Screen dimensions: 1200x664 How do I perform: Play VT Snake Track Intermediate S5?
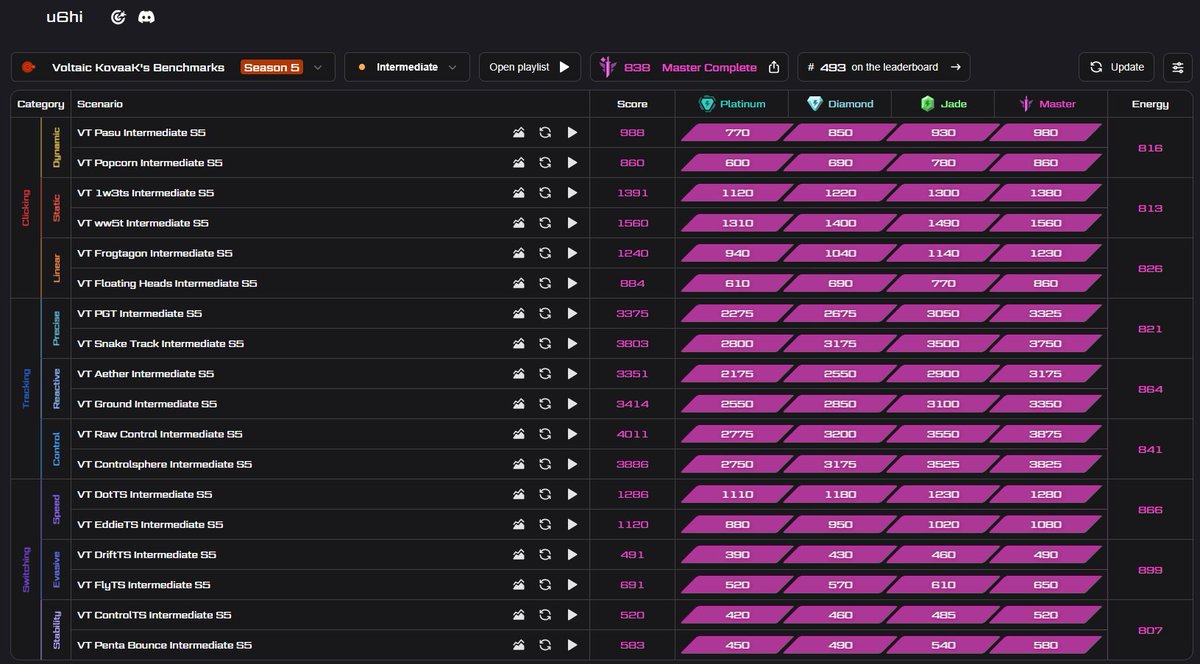pos(572,343)
